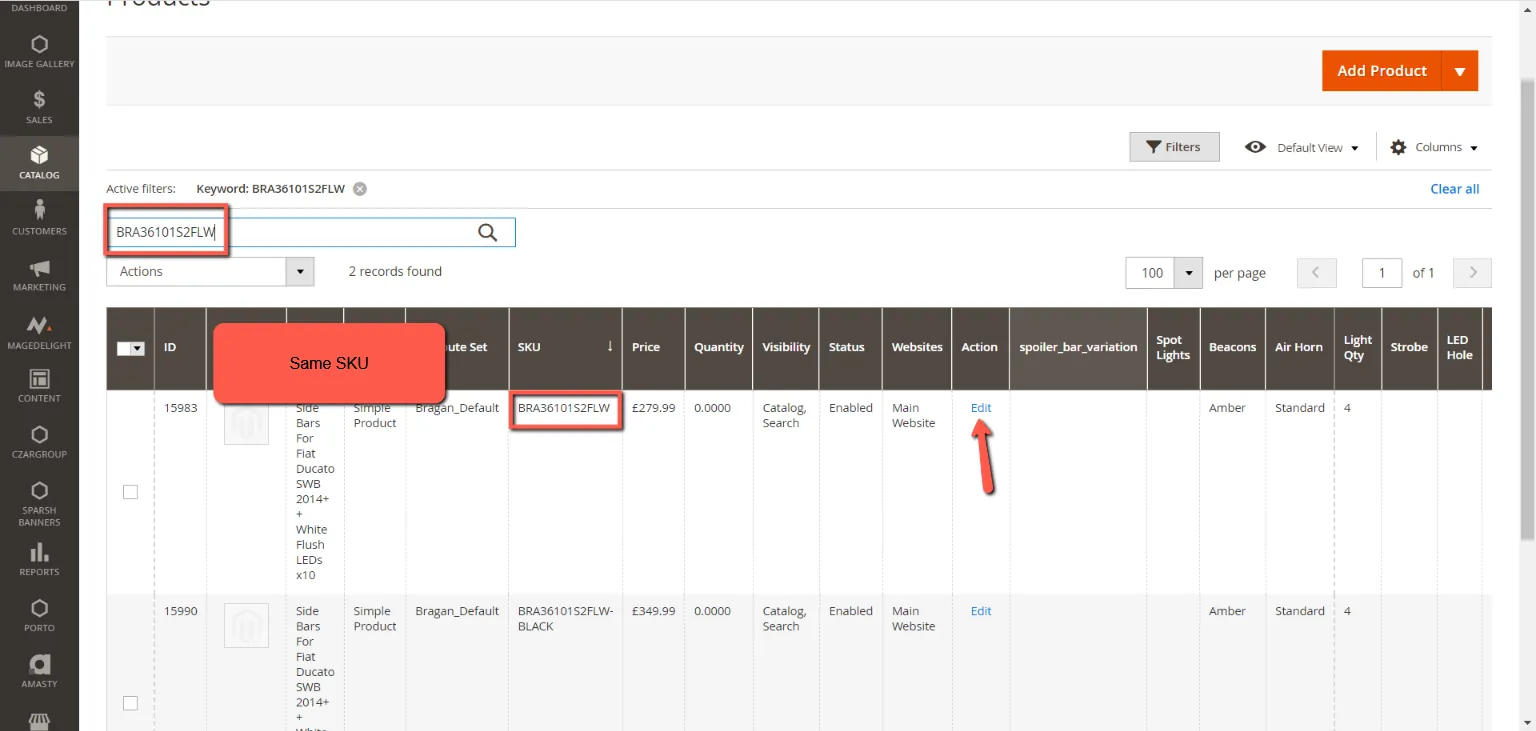Viewport: 1536px width, 731px height.
Task: Click the Light Qty column header
Action: tap(1357, 347)
